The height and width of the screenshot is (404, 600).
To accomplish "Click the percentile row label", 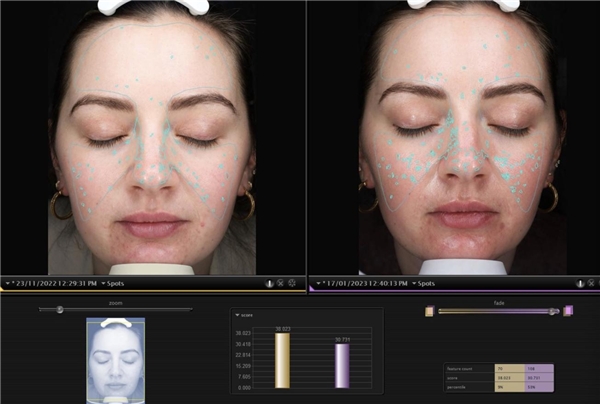I will click(x=456, y=388).
